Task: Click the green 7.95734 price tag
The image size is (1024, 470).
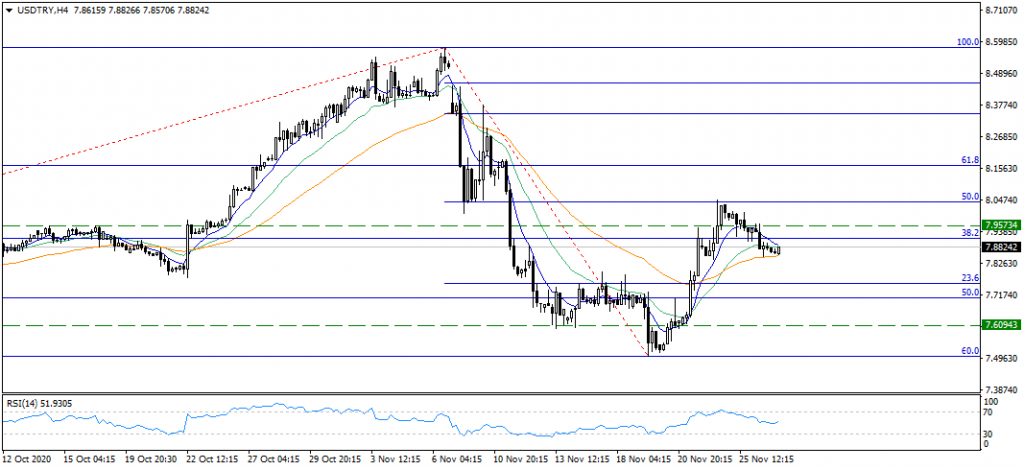Action: [1001, 225]
